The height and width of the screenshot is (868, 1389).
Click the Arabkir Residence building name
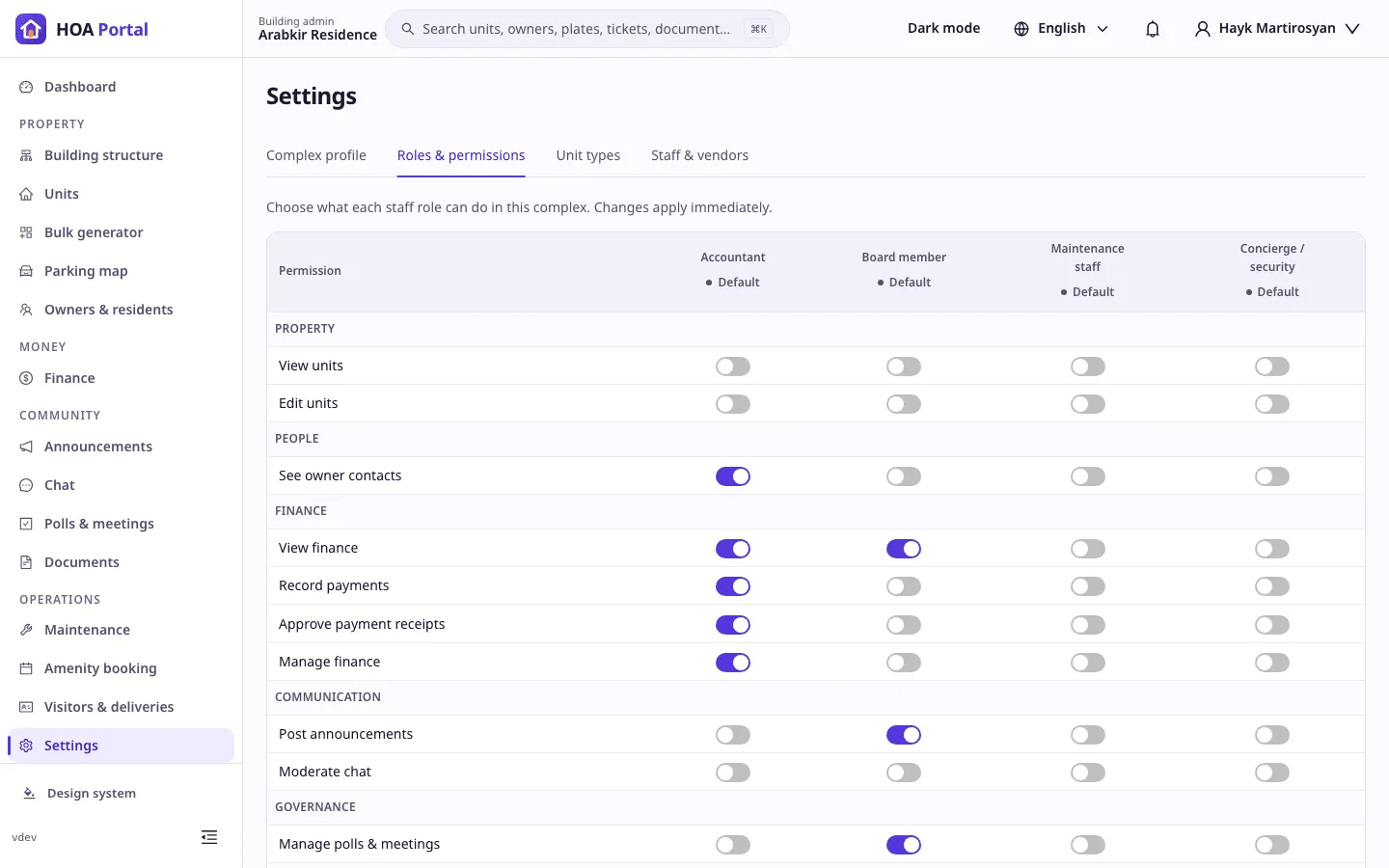pos(317,35)
